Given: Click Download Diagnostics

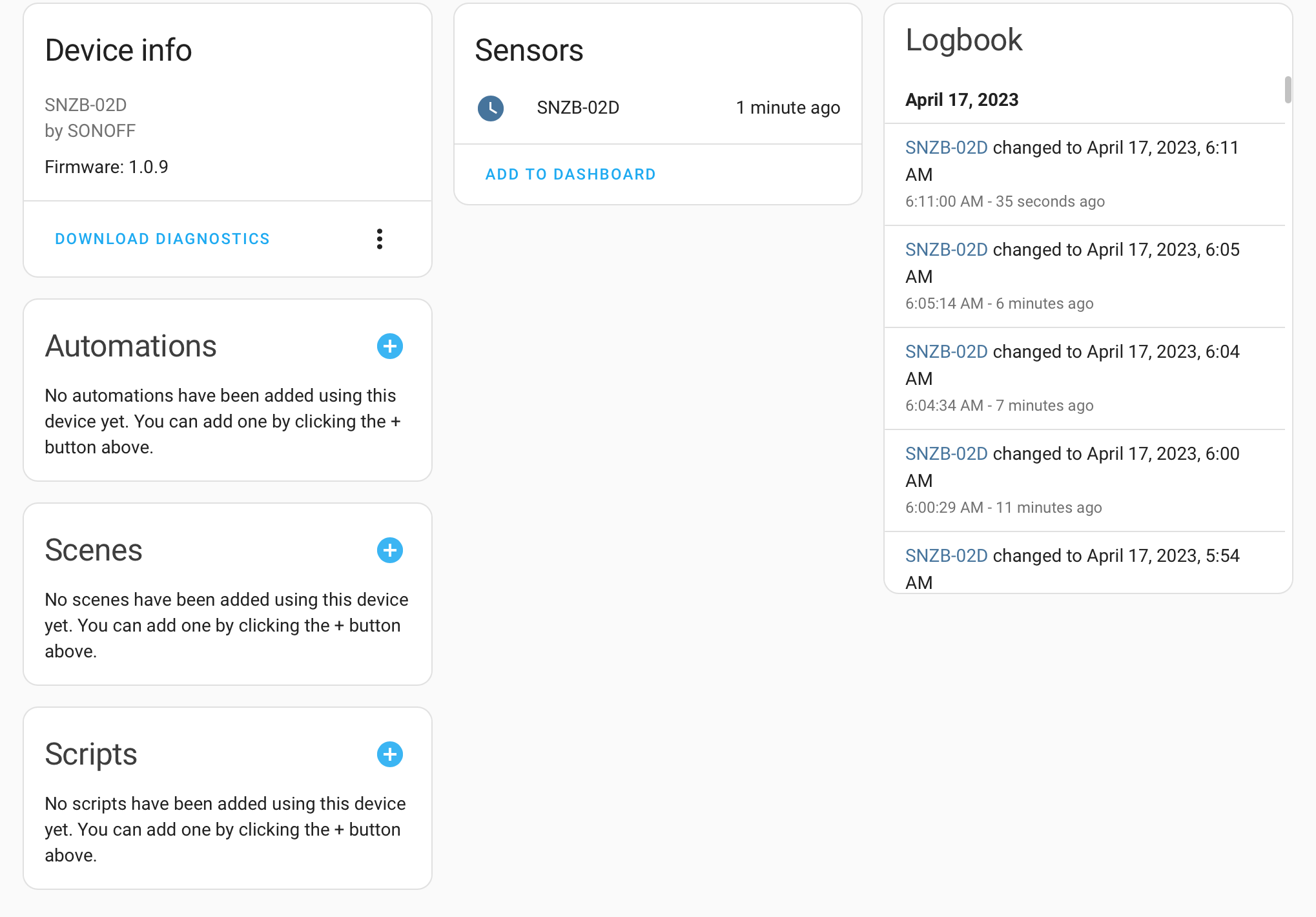Looking at the screenshot, I should click(162, 238).
